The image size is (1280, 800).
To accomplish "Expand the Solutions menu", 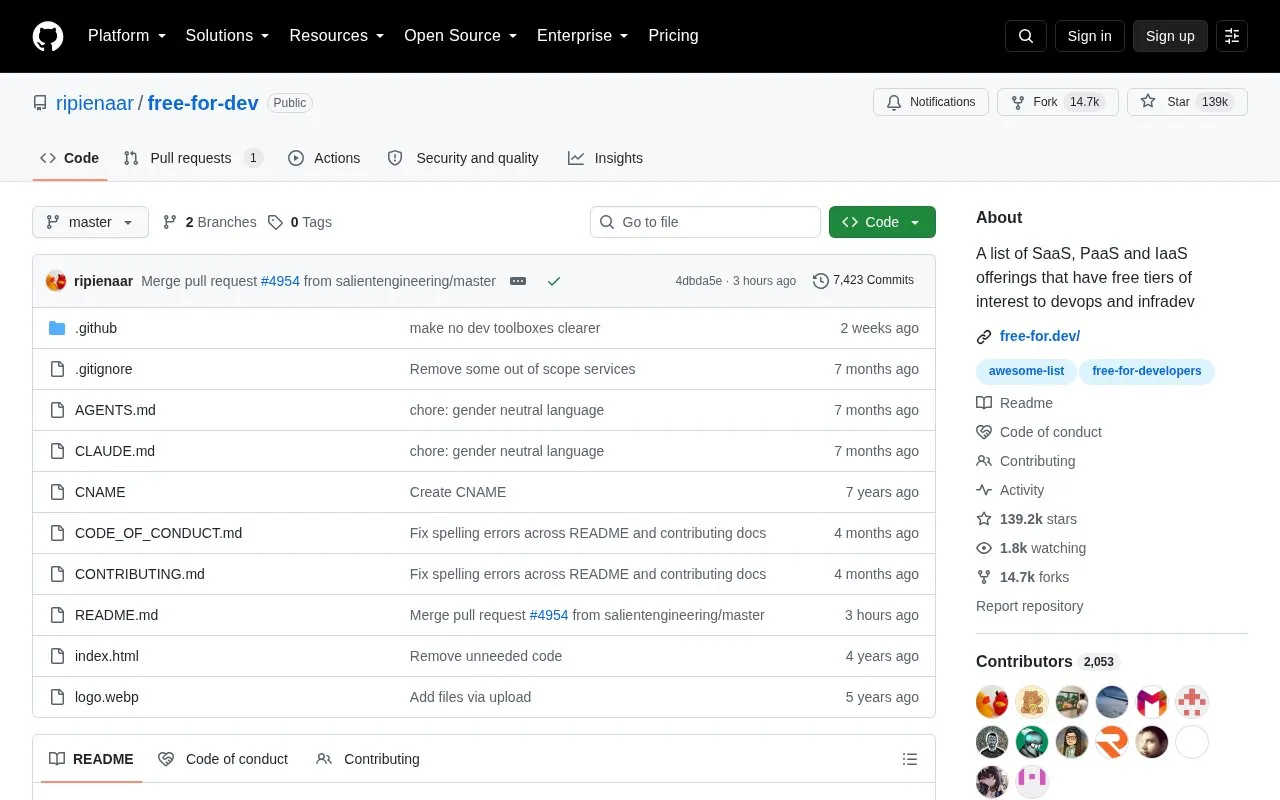I will 228,36.
